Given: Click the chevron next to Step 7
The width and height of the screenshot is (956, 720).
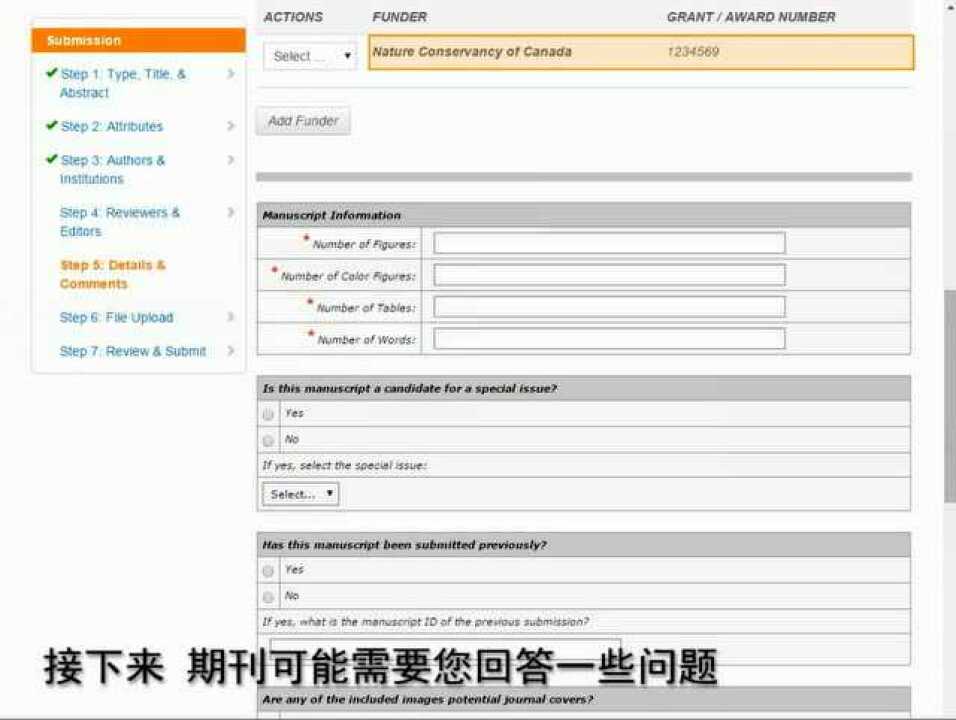Looking at the screenshot, I should [231, 351].
